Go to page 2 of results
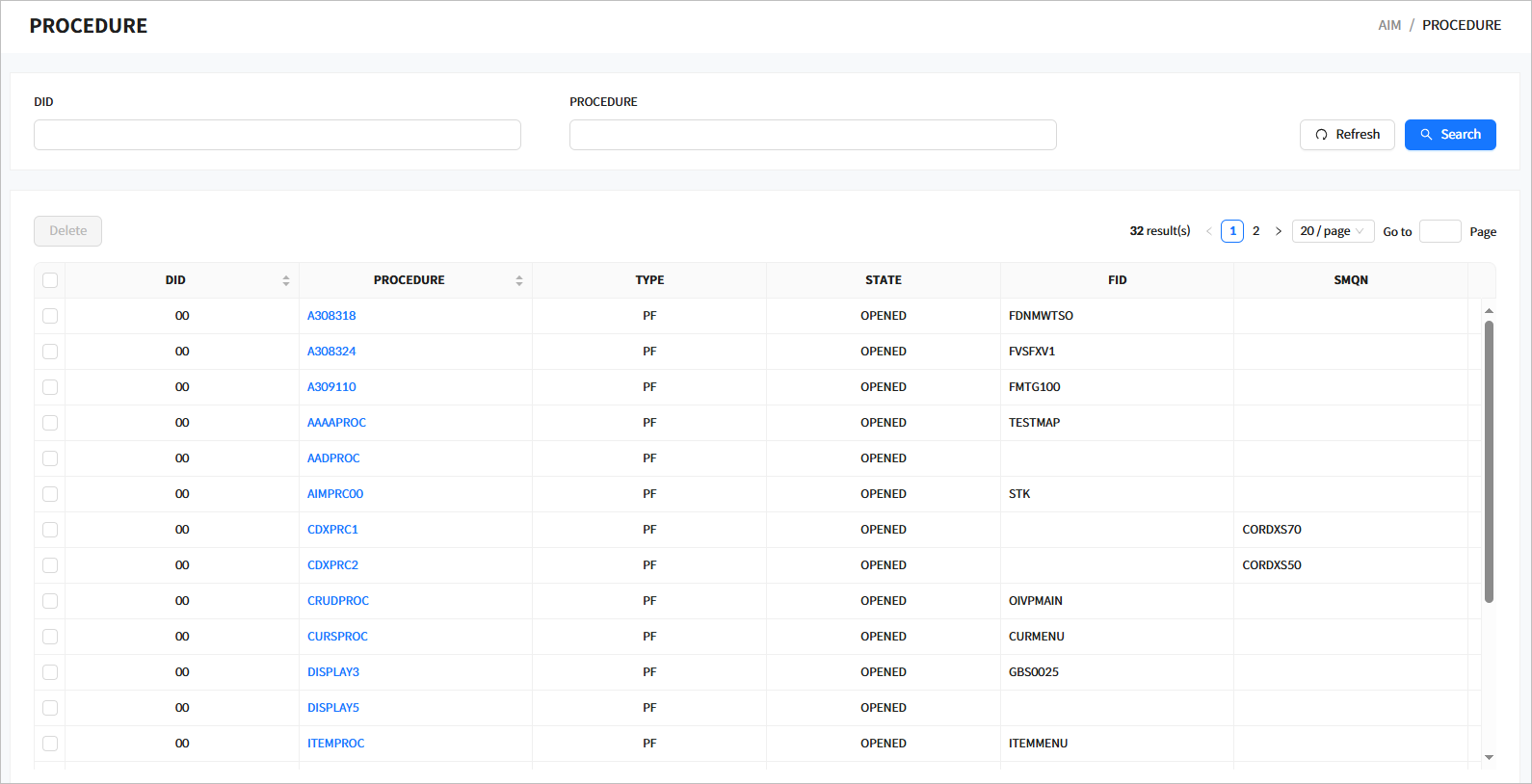 click(1255, 231)
